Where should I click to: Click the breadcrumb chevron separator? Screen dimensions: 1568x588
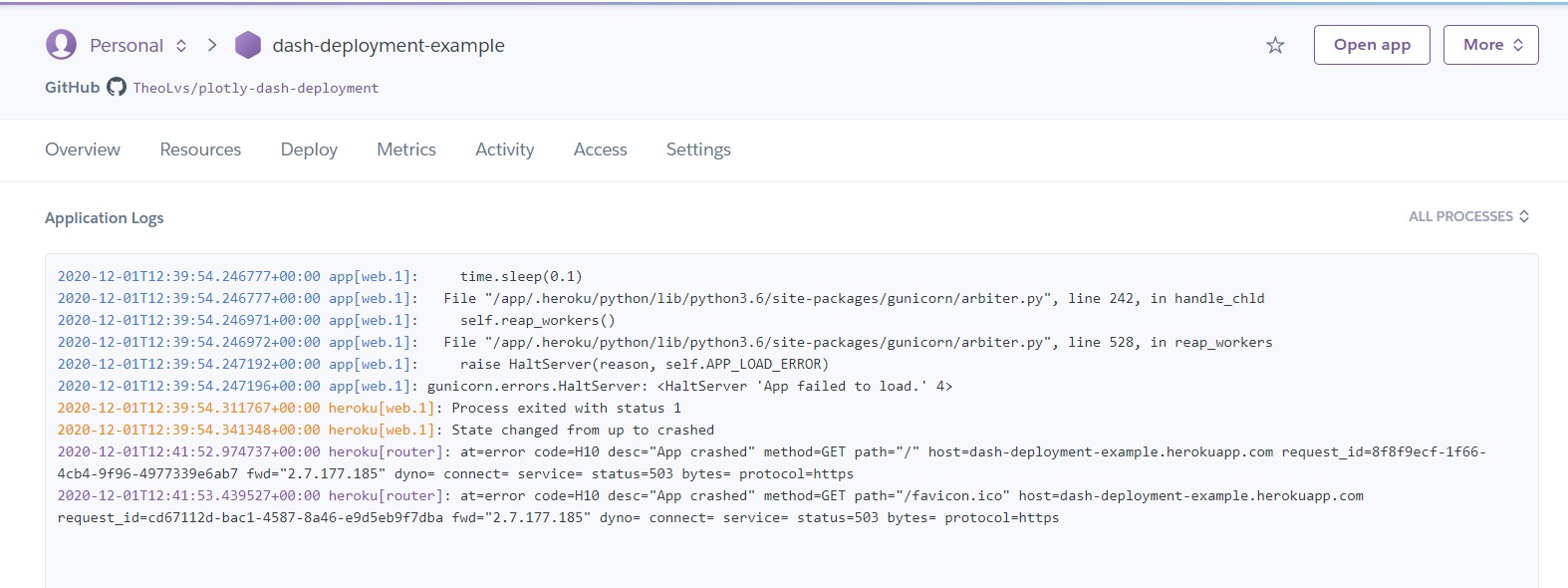212,45
